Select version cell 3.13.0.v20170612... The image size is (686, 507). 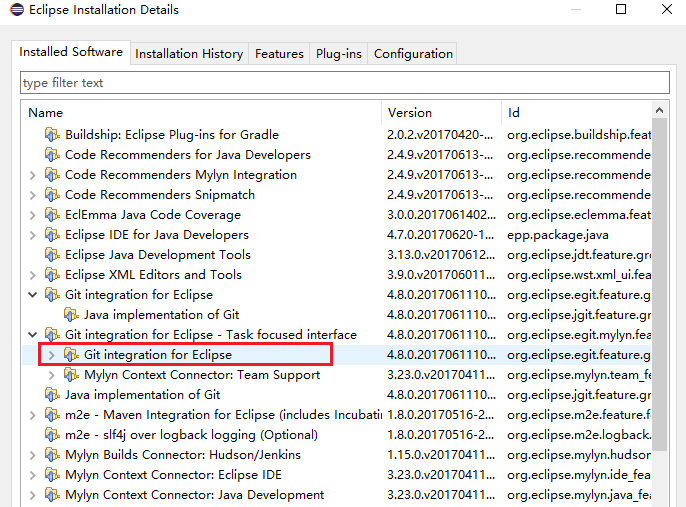[x=441, y=255]
